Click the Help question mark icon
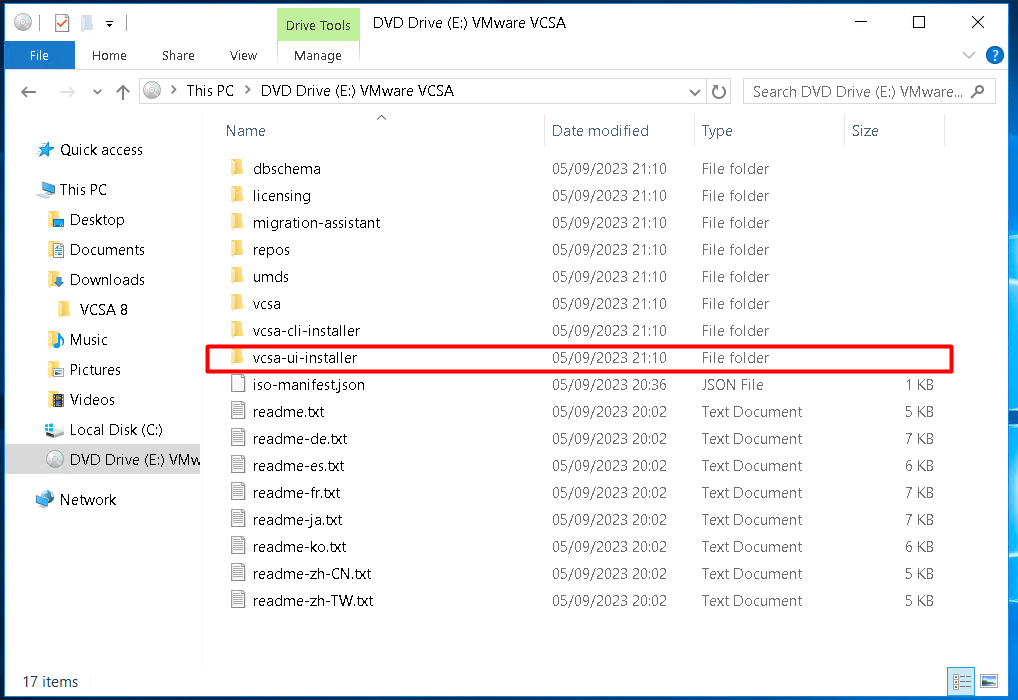This screenshot has width=1018, height=700. coord(994,56)
